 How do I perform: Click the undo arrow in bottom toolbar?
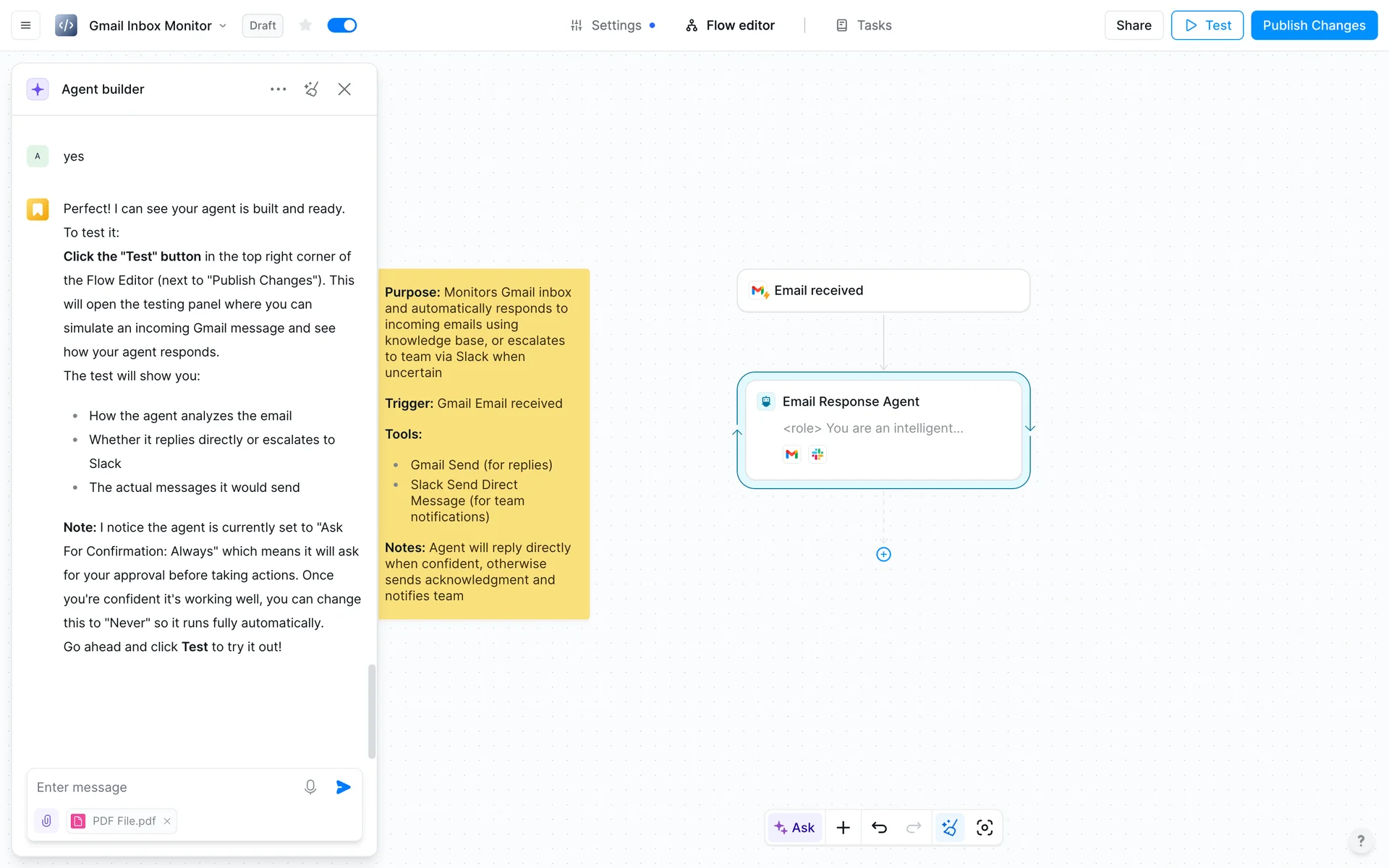click(x=879, y=827)
